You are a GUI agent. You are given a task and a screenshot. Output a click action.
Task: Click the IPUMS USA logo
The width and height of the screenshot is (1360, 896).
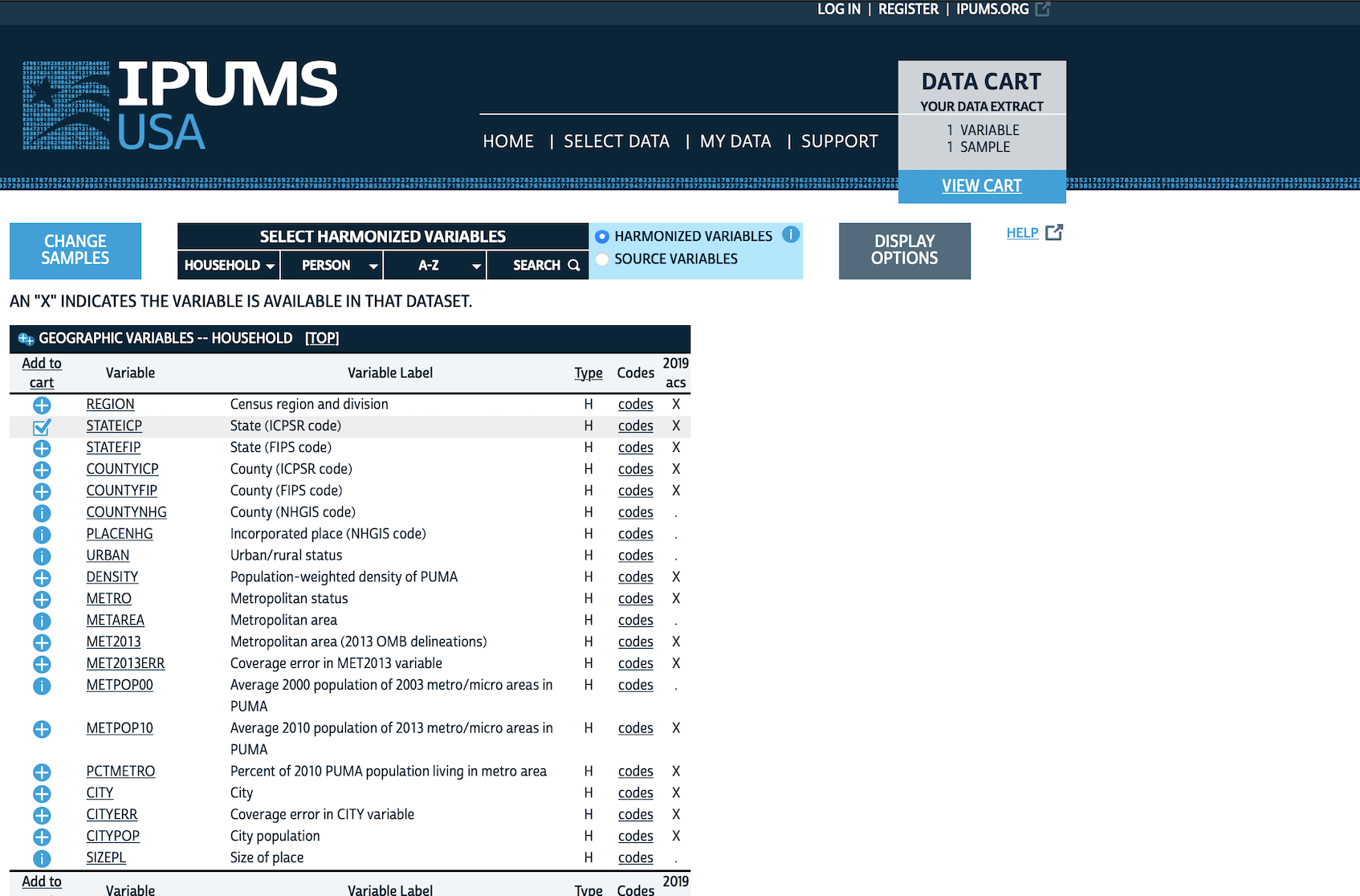pos(180,105)
